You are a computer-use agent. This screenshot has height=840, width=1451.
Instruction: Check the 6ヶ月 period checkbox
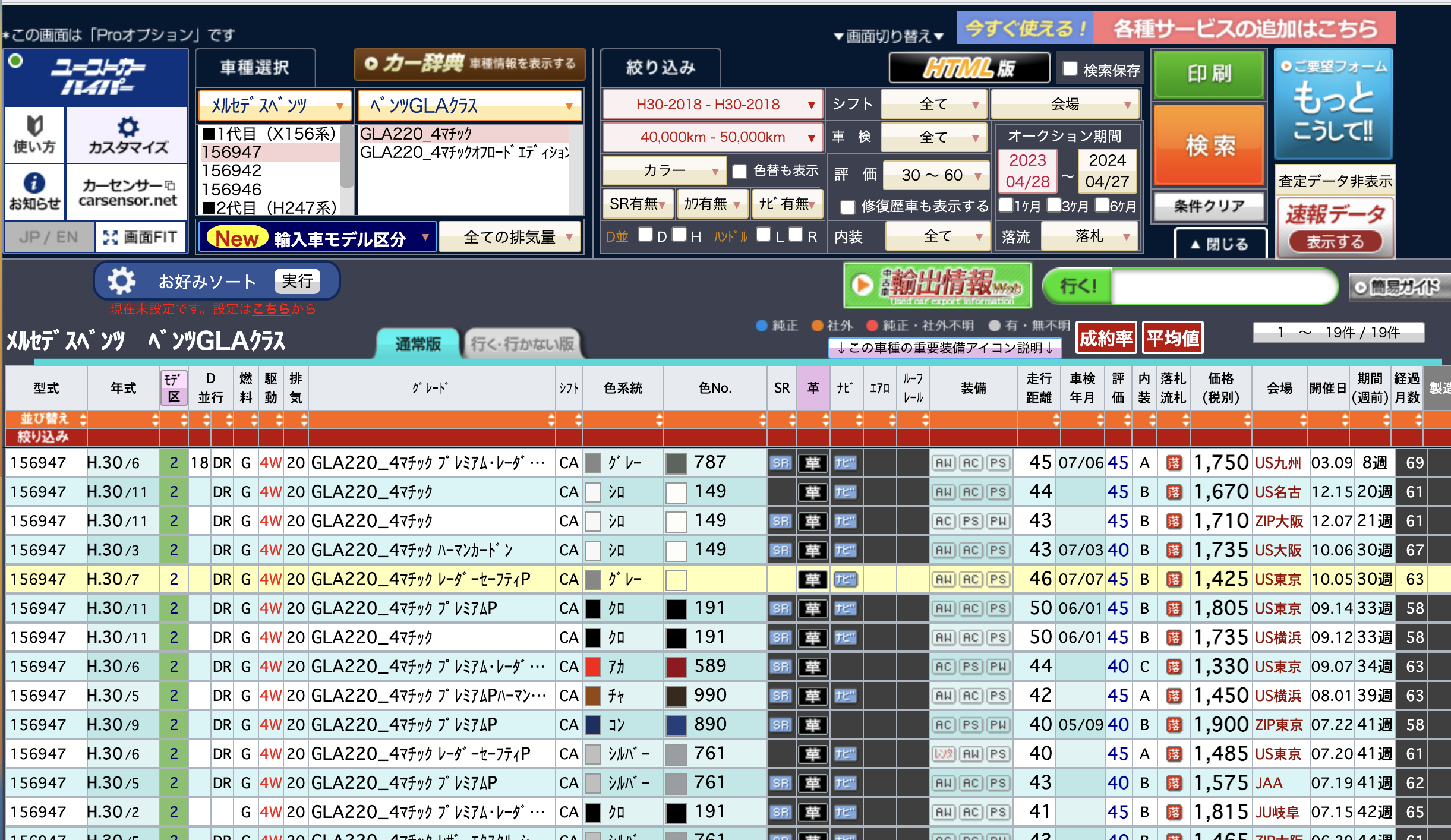click(1102, 206)
